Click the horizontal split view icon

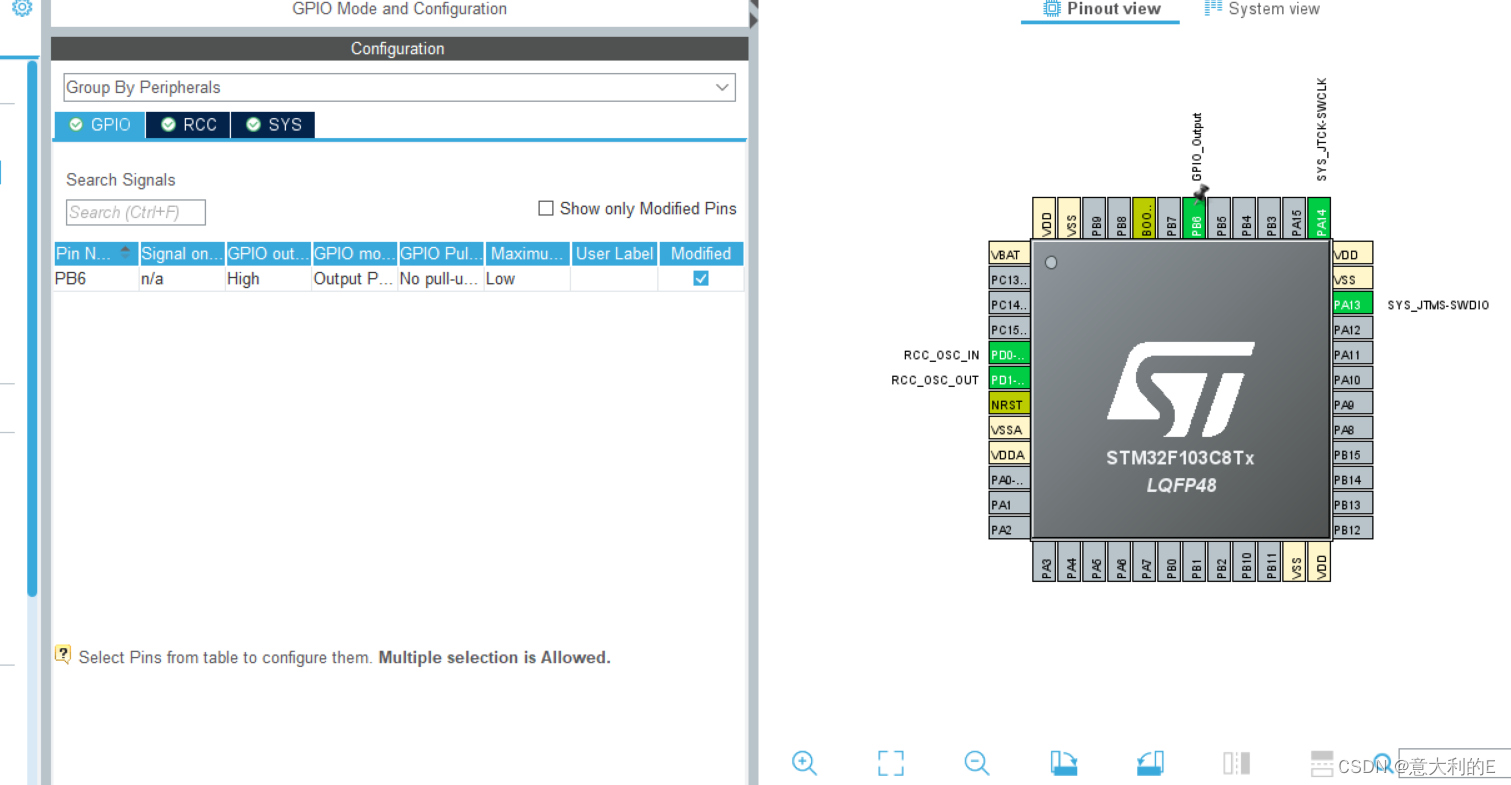1322,763
